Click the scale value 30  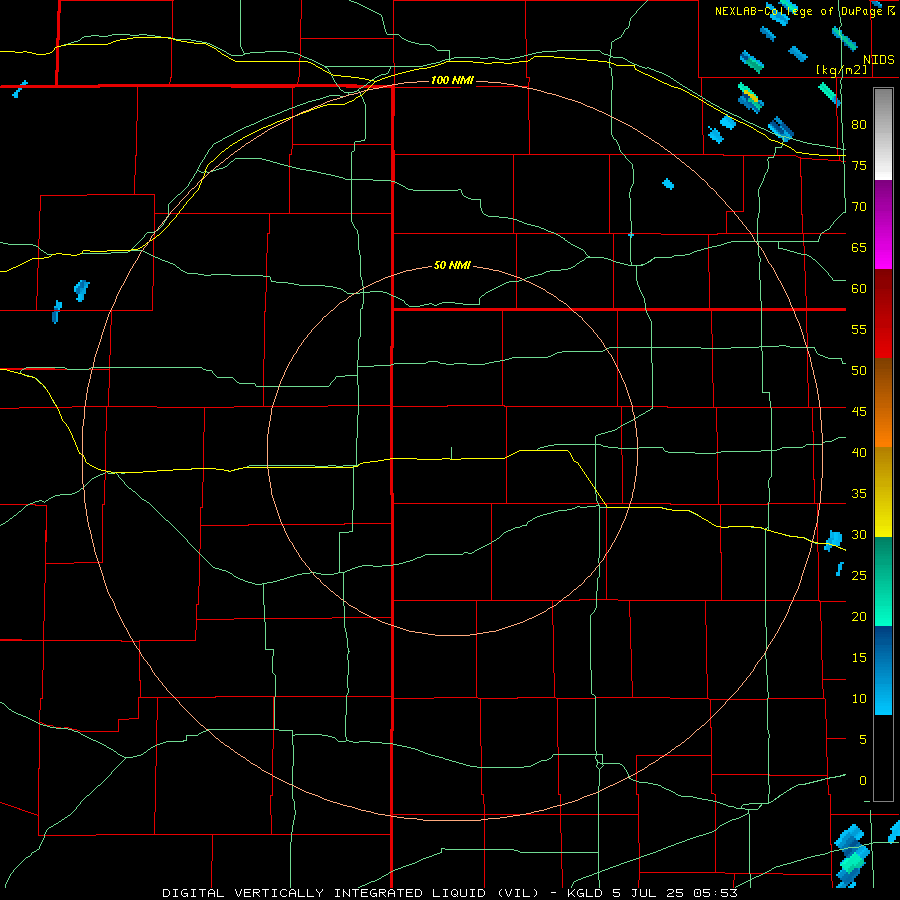(x=859, y=534)
